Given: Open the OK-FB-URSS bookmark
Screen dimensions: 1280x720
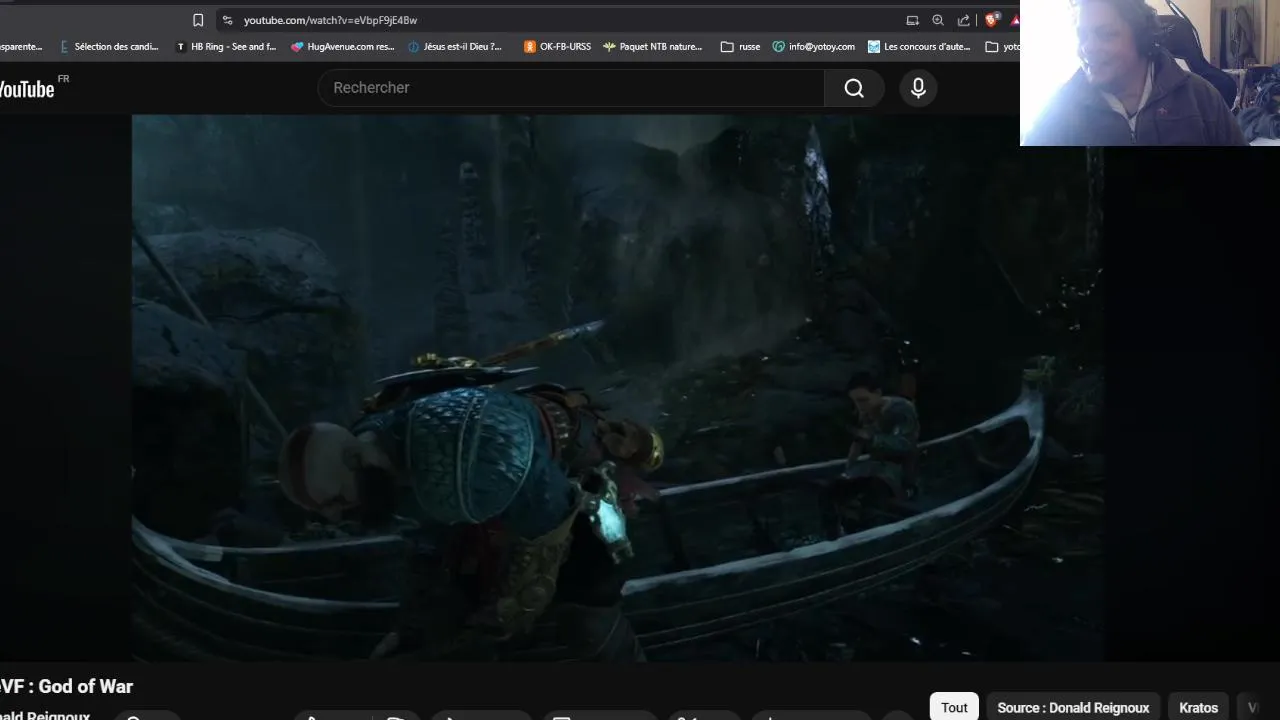Looking at the screenshot, I should pyautogui.click(x=557, y=46).
